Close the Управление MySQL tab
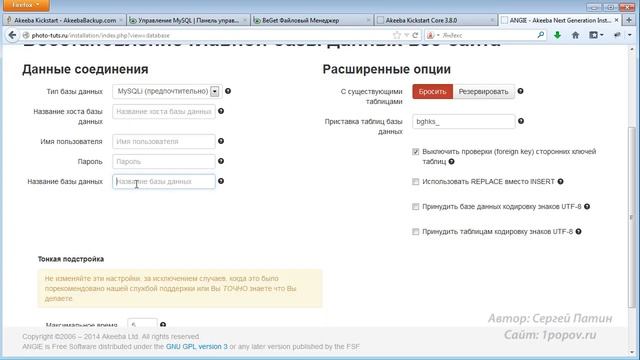Screen dimensions: 640x360 pos(244,20)
